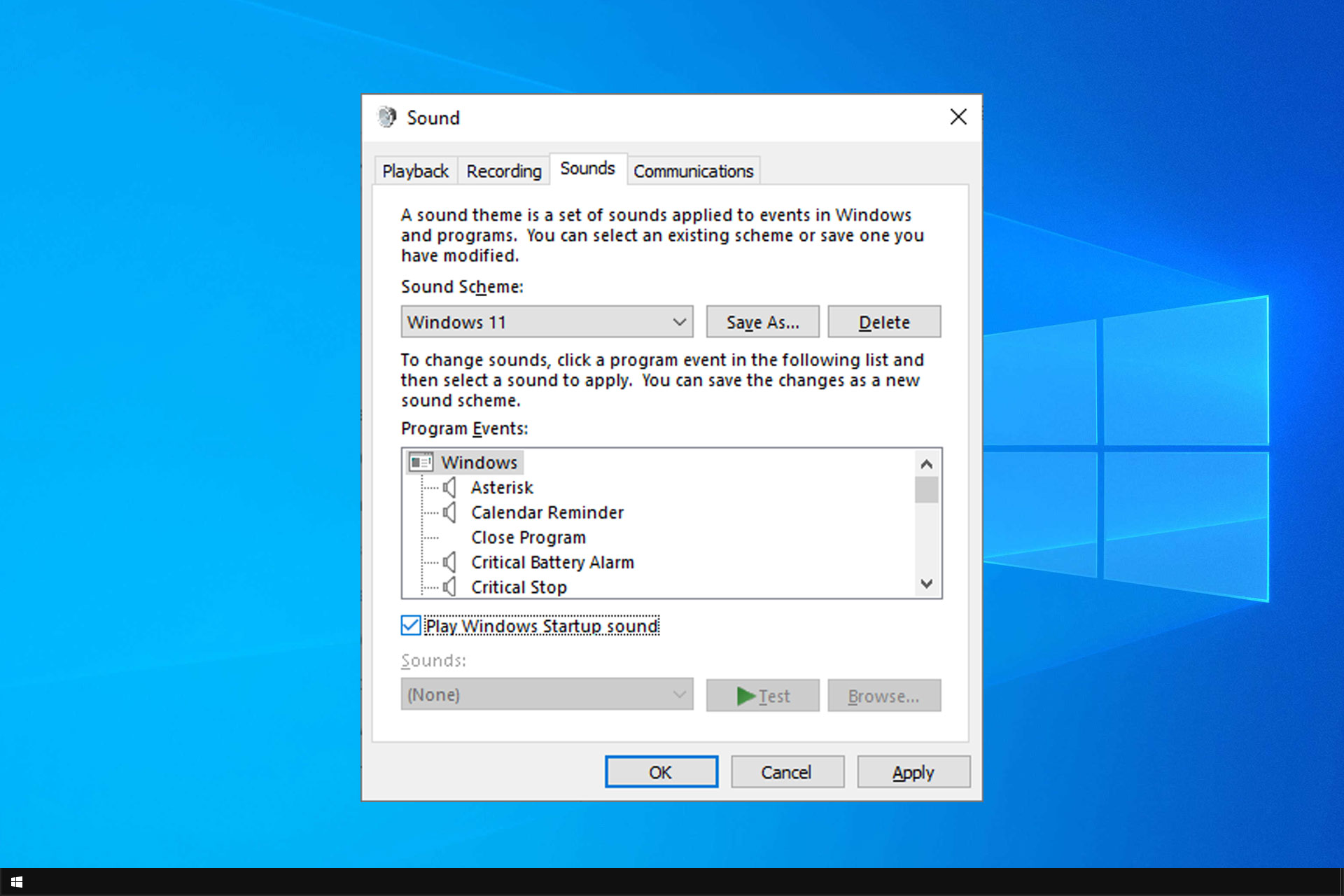Toggle the Play Windows Startup sound checkbox
The width and height of the screenshot is (1344, 896).
(x=411, y=625)
